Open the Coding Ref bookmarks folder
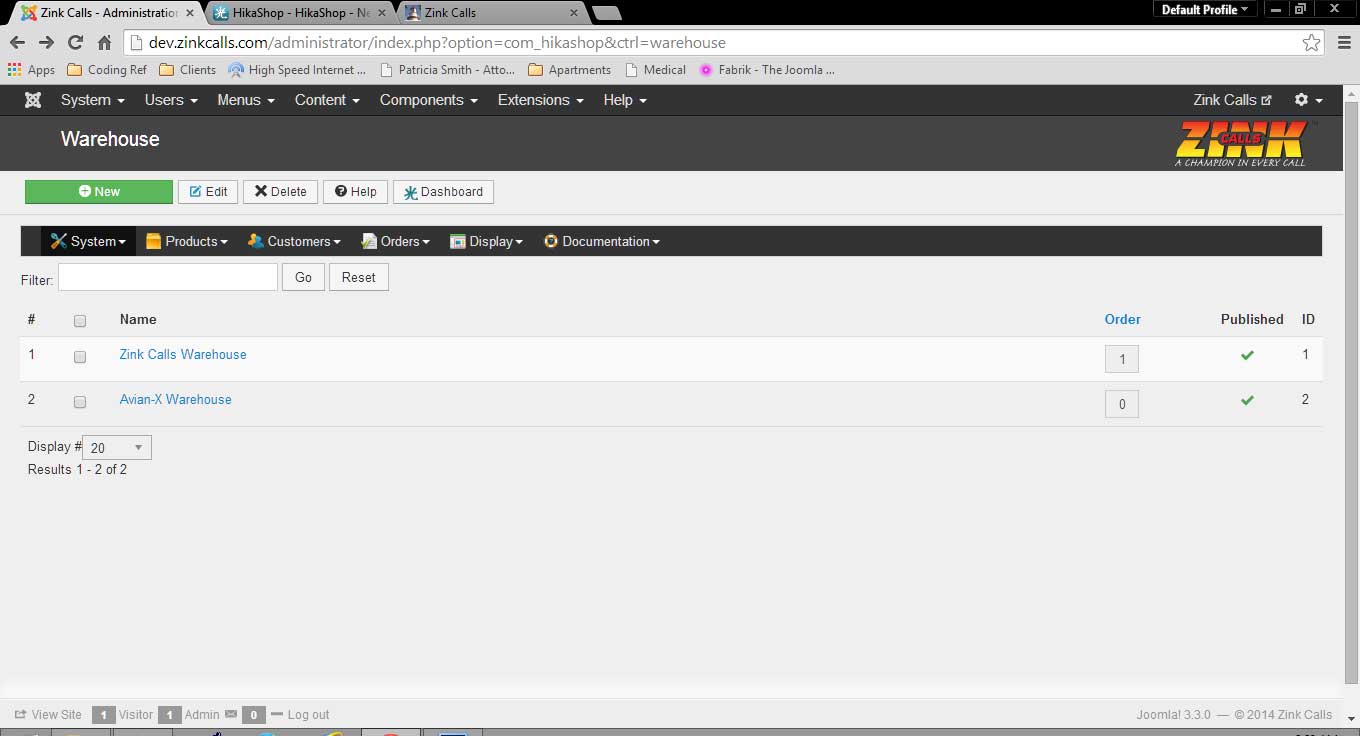 point(107,70)
